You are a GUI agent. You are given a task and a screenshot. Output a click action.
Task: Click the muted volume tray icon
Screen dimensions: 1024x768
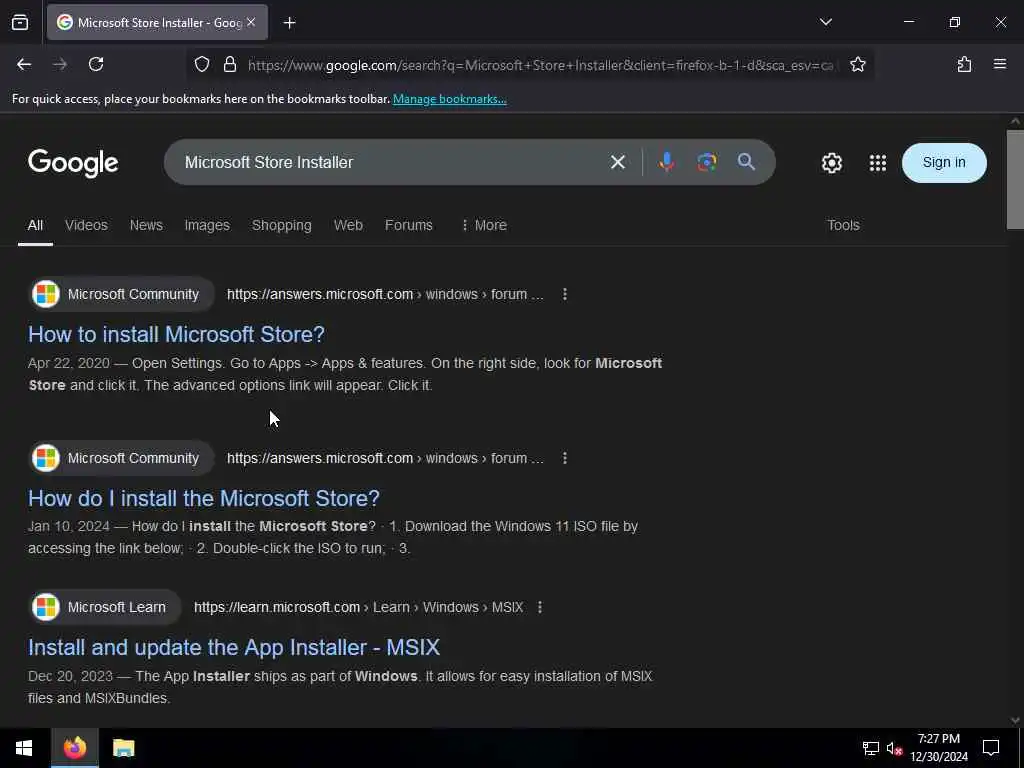click(894, 748)
